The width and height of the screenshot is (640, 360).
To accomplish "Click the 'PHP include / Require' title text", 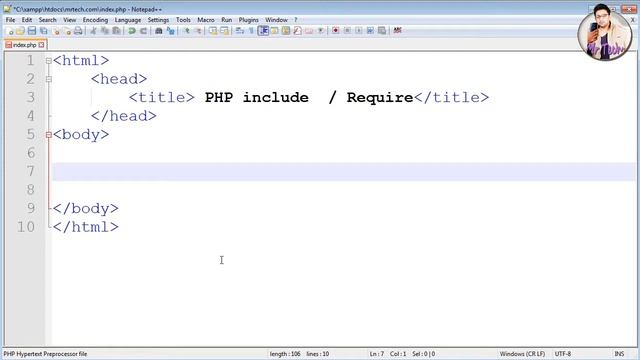I will pos(309,98).
